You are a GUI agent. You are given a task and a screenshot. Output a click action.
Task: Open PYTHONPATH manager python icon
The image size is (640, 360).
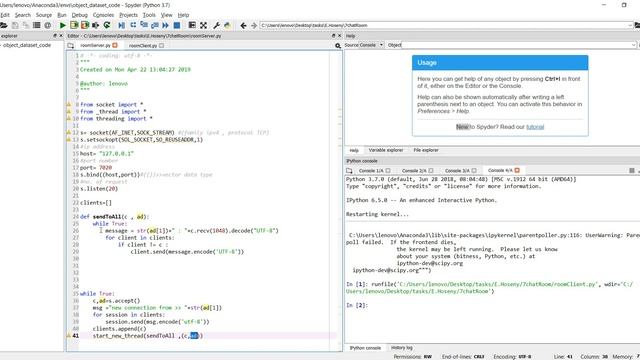(x=227, y=25)
